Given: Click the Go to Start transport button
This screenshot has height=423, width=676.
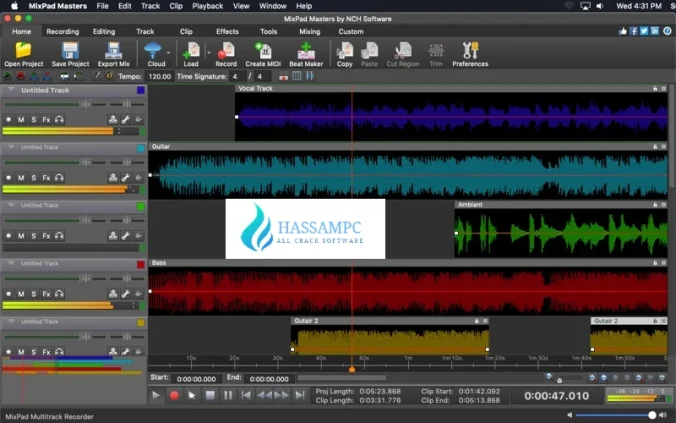Looking at the screenshot, I should 246,395.
